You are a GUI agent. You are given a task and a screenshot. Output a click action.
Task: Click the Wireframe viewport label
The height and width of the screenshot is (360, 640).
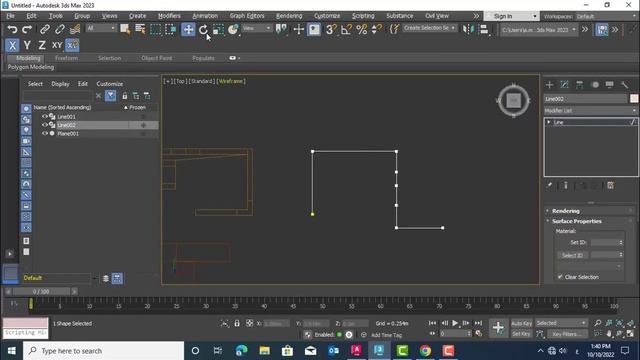click(x=231, y=81)
